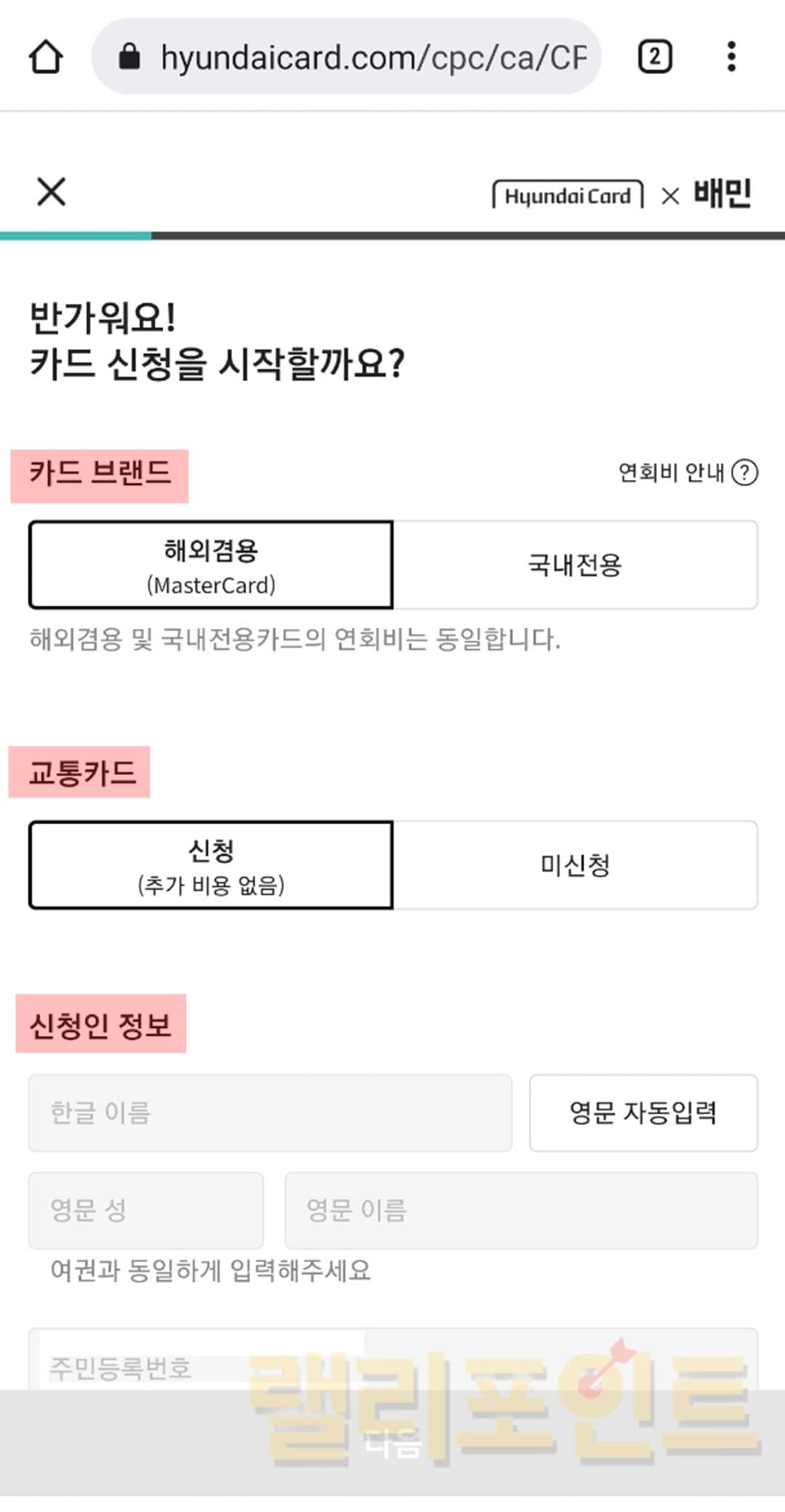Image resolution: width=785 pixels, height=1512 pixels.
Task: Tap the Hyundai Card logo
Action: [x=568, y=196]
